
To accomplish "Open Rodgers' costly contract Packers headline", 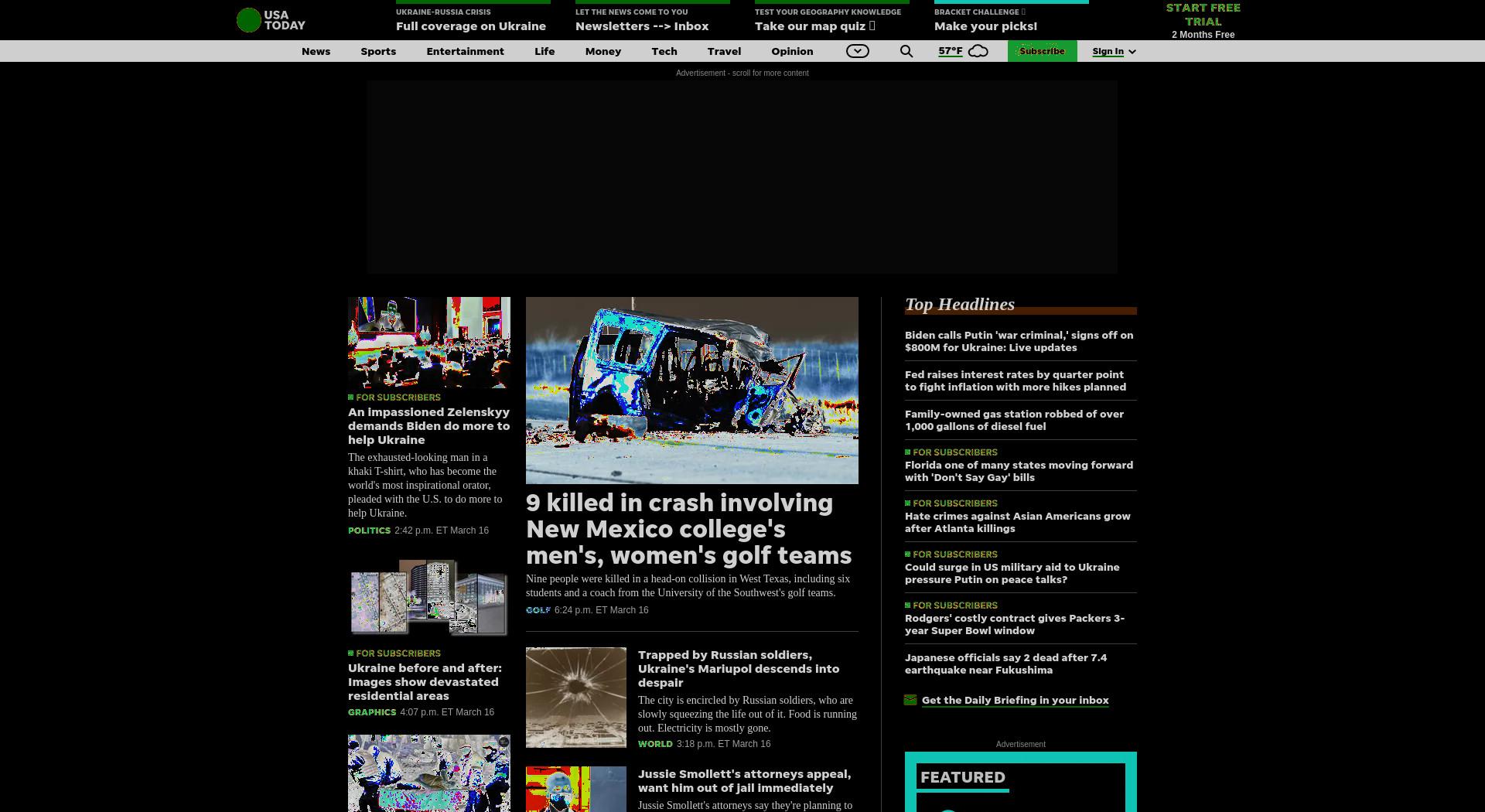I will coord(1015,624).
